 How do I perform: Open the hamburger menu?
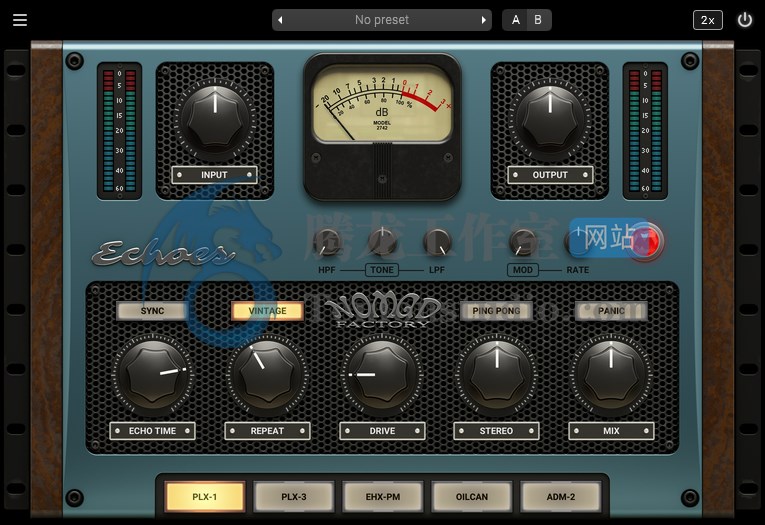point(20,20)
